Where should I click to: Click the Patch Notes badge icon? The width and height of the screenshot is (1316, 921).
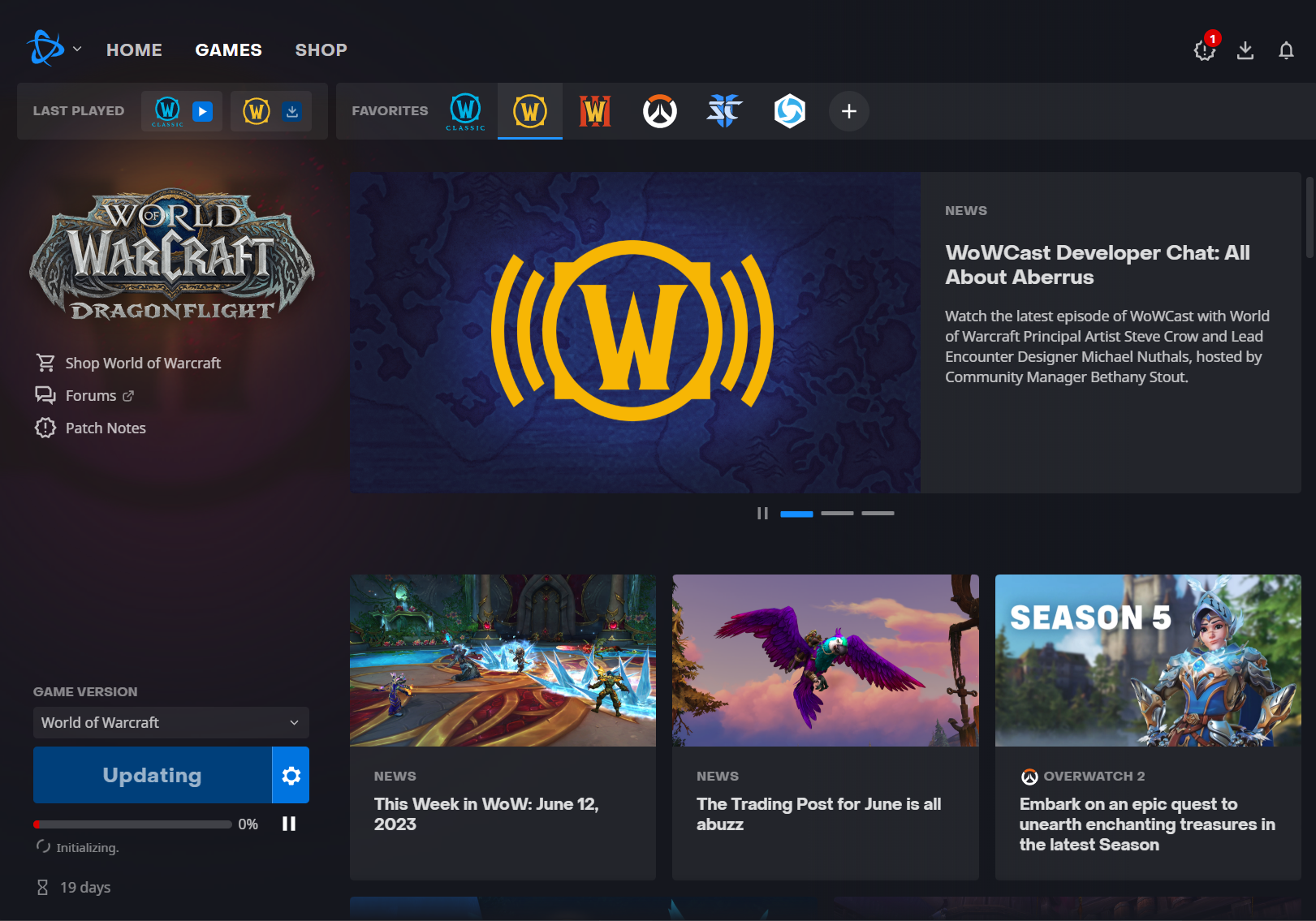(45, 428)
